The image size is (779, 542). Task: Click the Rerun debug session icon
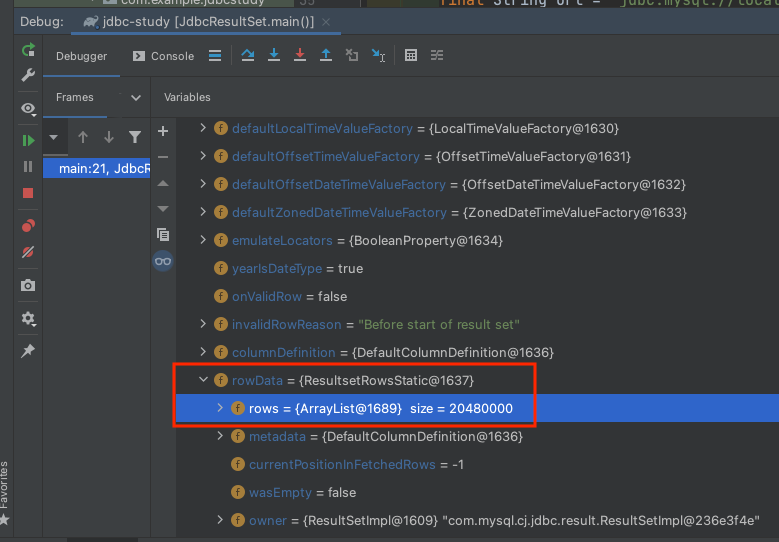pyautogui.click(x=28, y=50)
